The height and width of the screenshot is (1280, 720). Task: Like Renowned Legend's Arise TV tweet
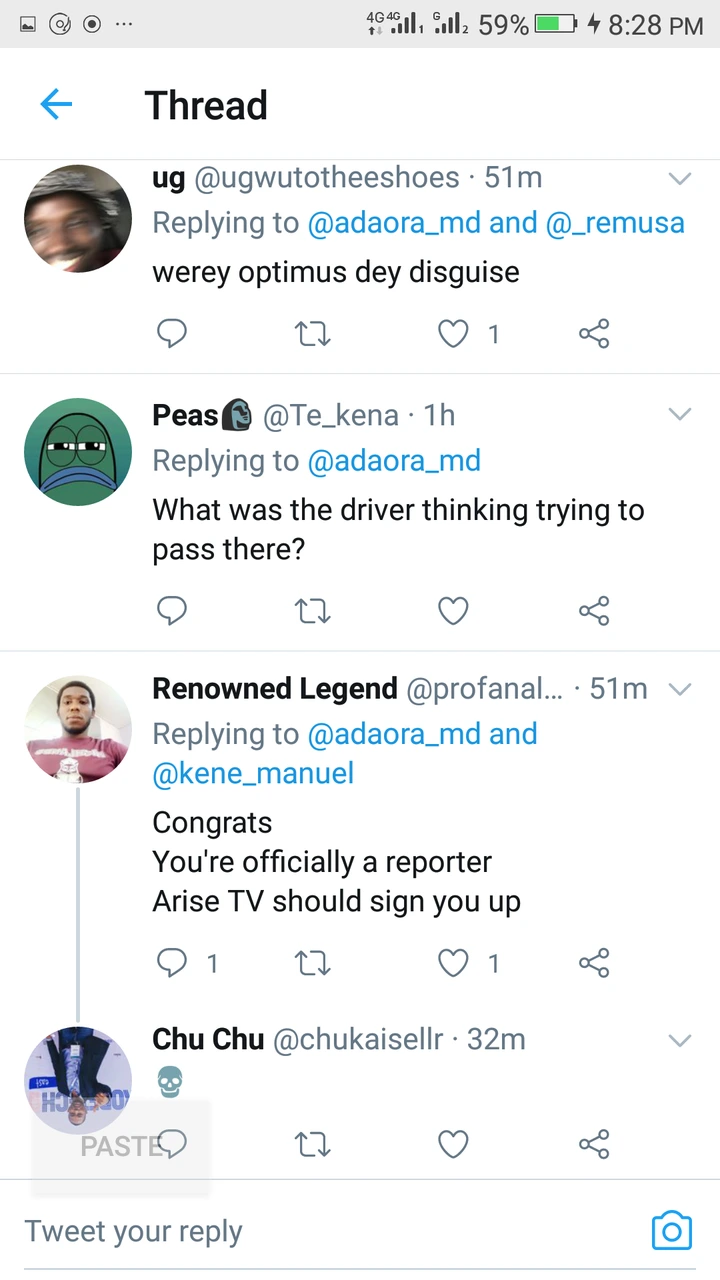pyautogui.click(x=454, y=963)
